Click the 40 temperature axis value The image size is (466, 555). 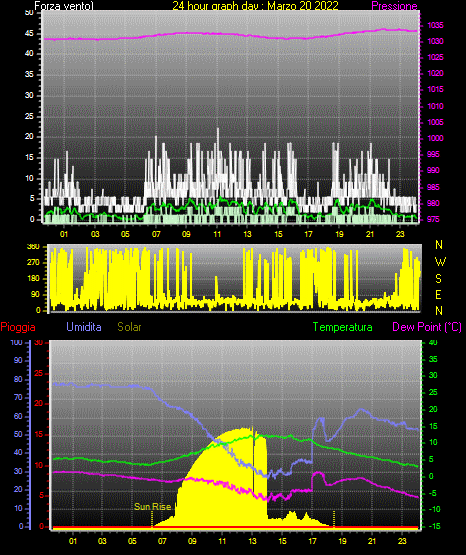tap(433, 342)
